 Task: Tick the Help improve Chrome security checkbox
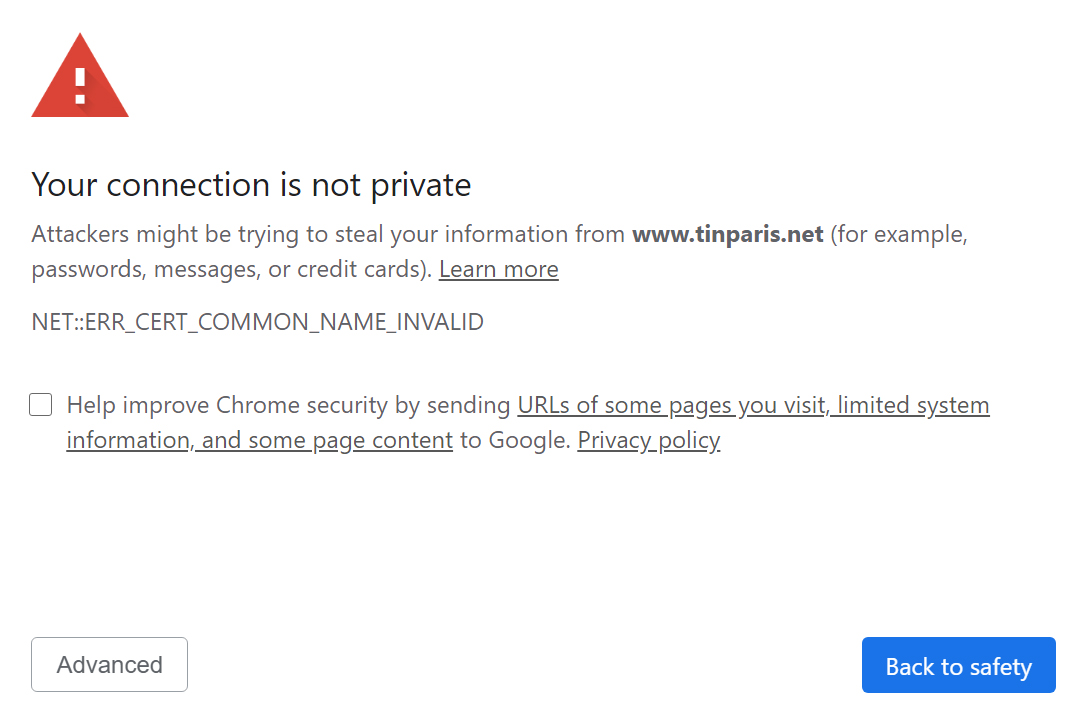click(41, 404)
